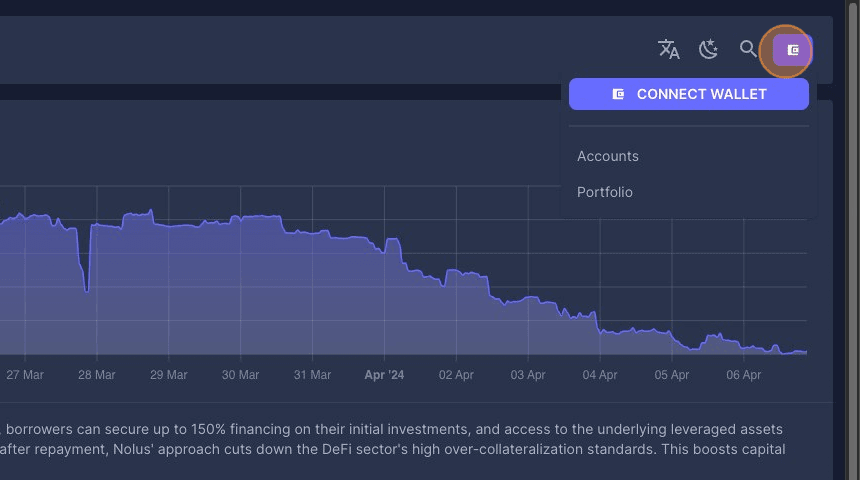Toggle dark mode with moon icon
The width and height of the screenshot is (860, 480).
click(708, 49)
